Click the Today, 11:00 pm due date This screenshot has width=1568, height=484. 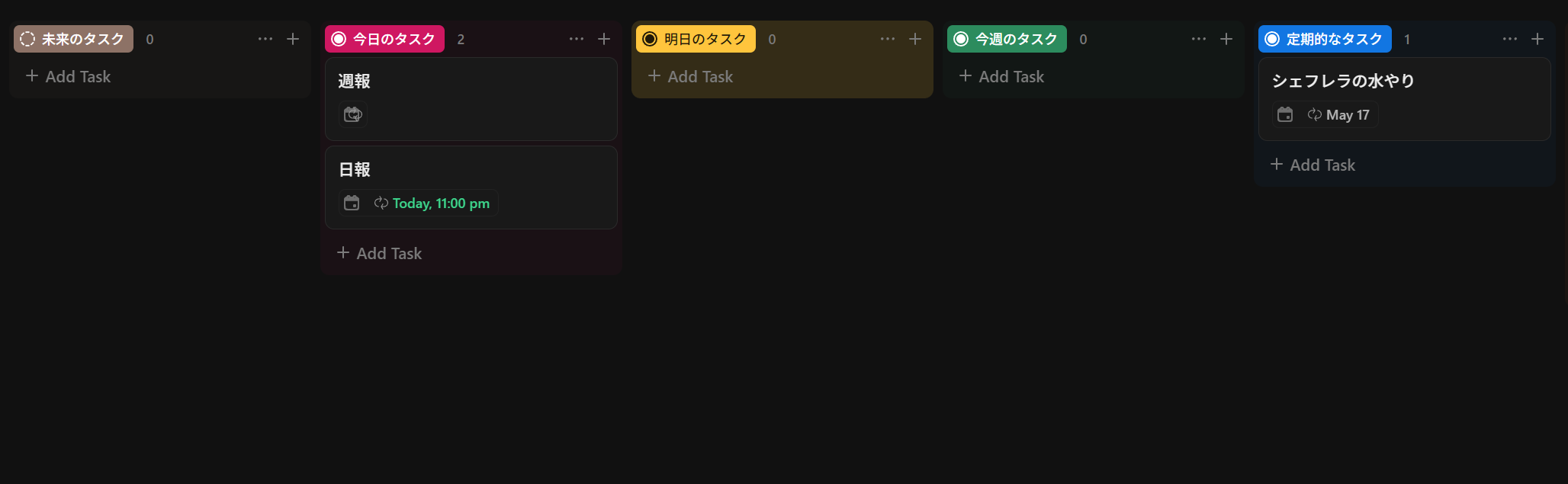pos(441,204)
